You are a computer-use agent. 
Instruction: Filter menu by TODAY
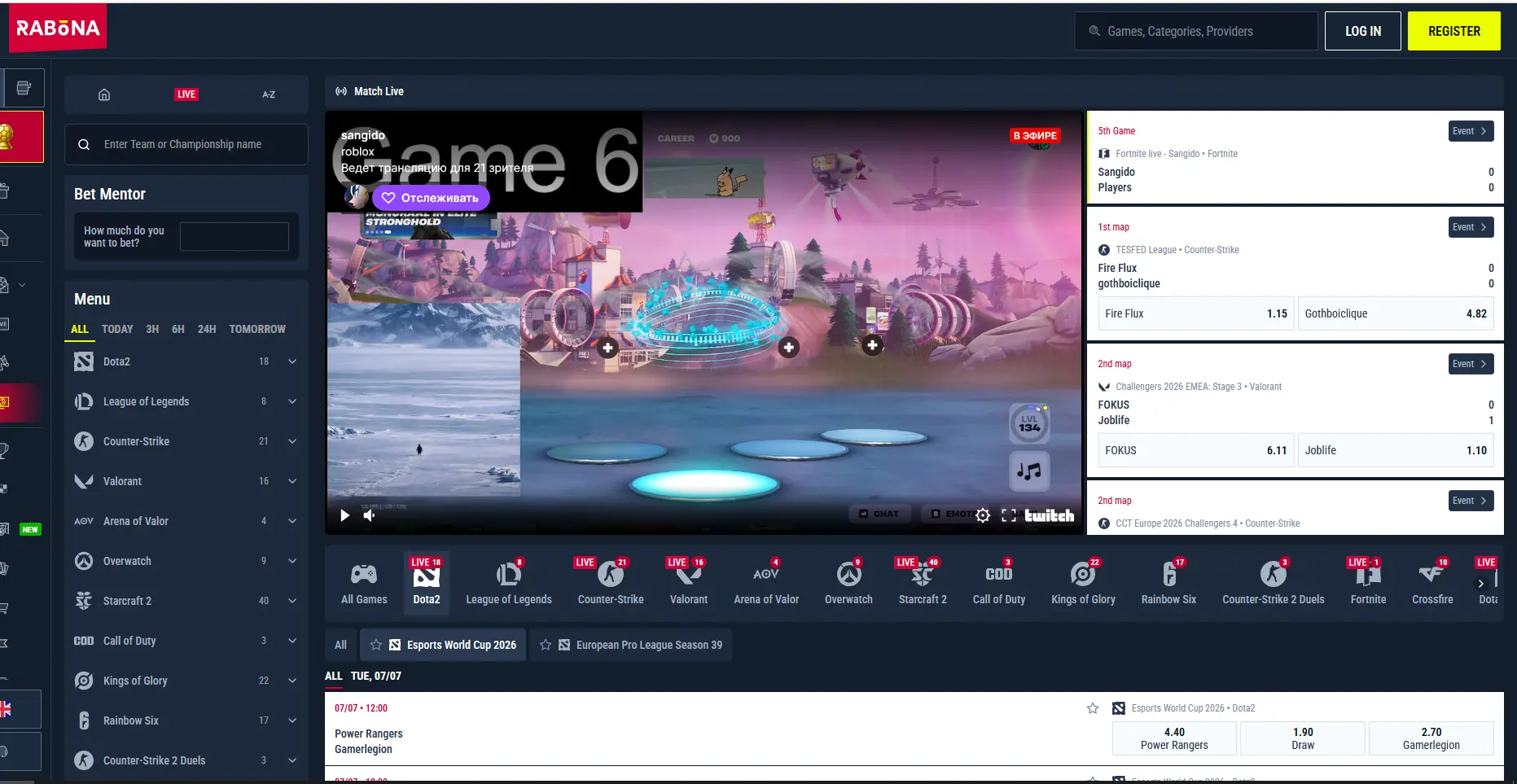[117, 329]
